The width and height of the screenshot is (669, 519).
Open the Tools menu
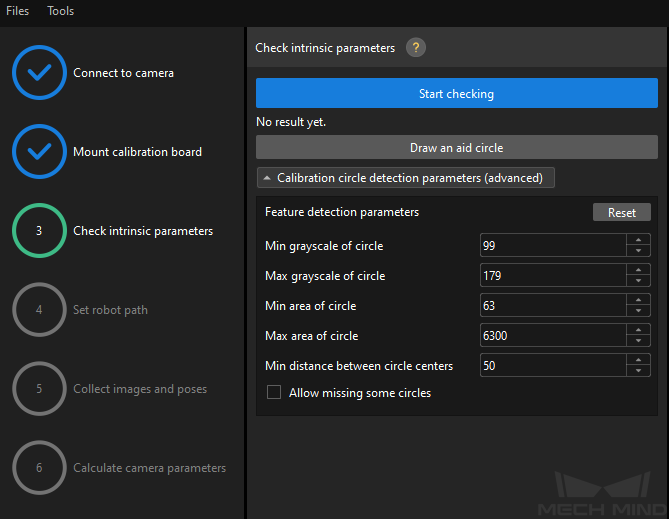[x=61, y=11]
